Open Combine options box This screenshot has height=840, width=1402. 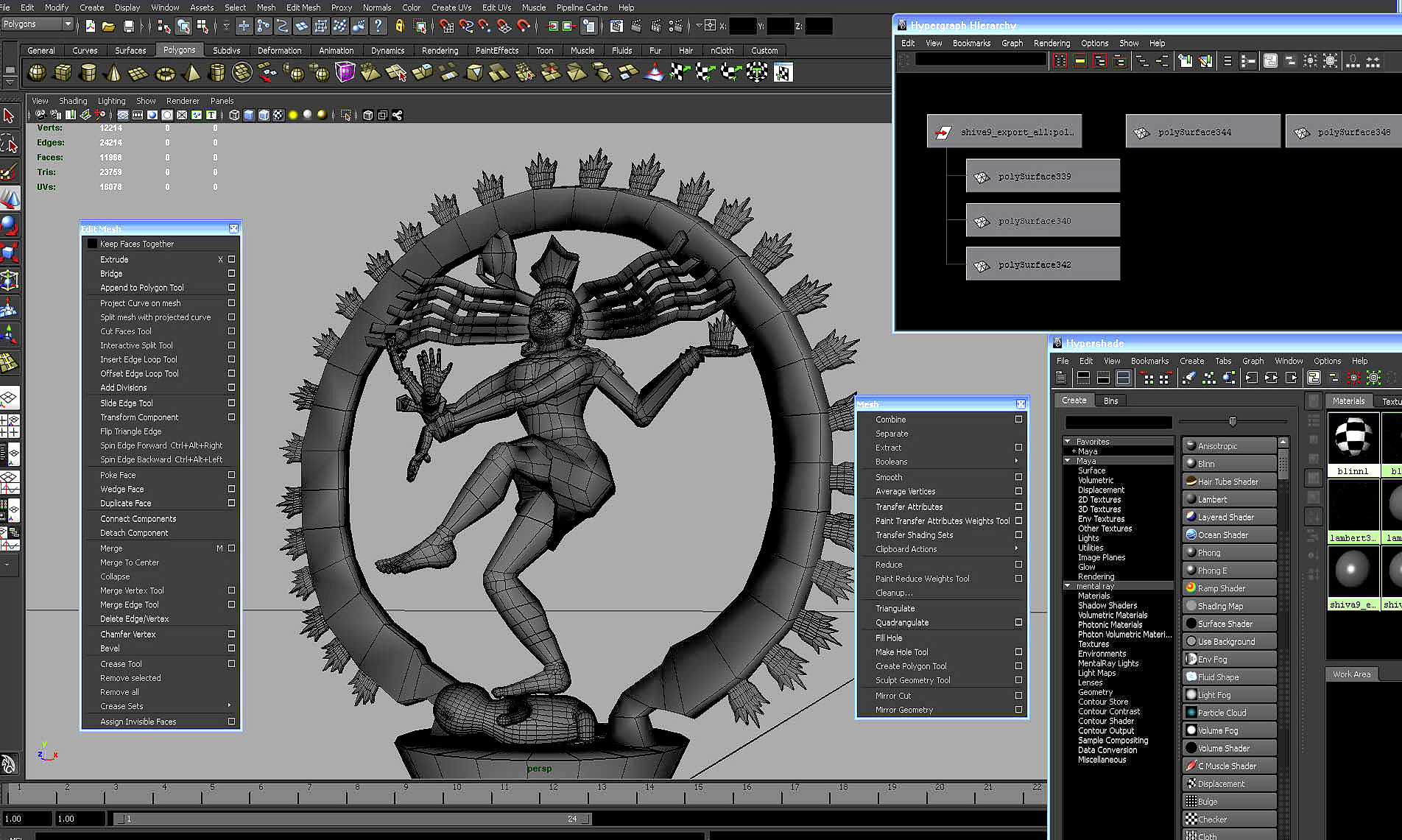pos(1018,419)
